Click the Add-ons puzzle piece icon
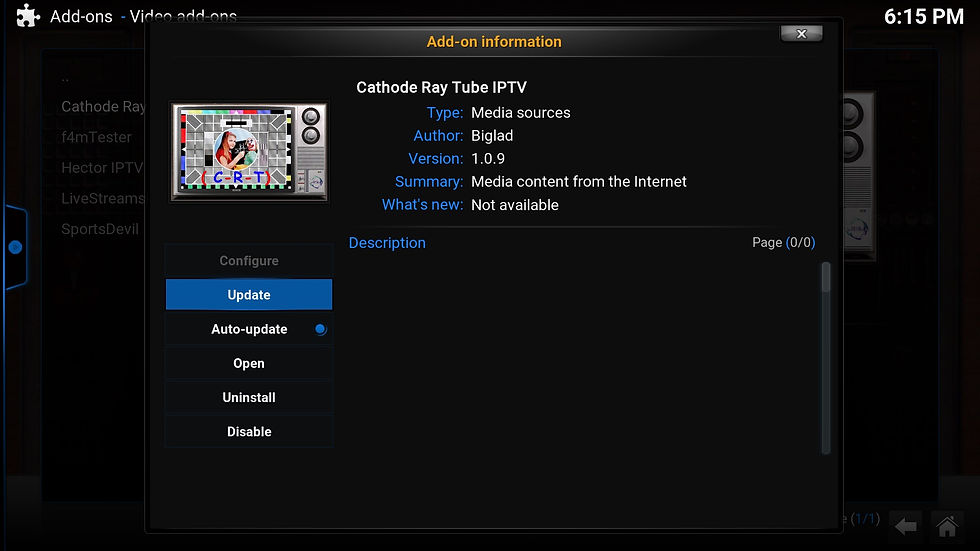This screenshot has height=551, width=980. pos(28,16)
